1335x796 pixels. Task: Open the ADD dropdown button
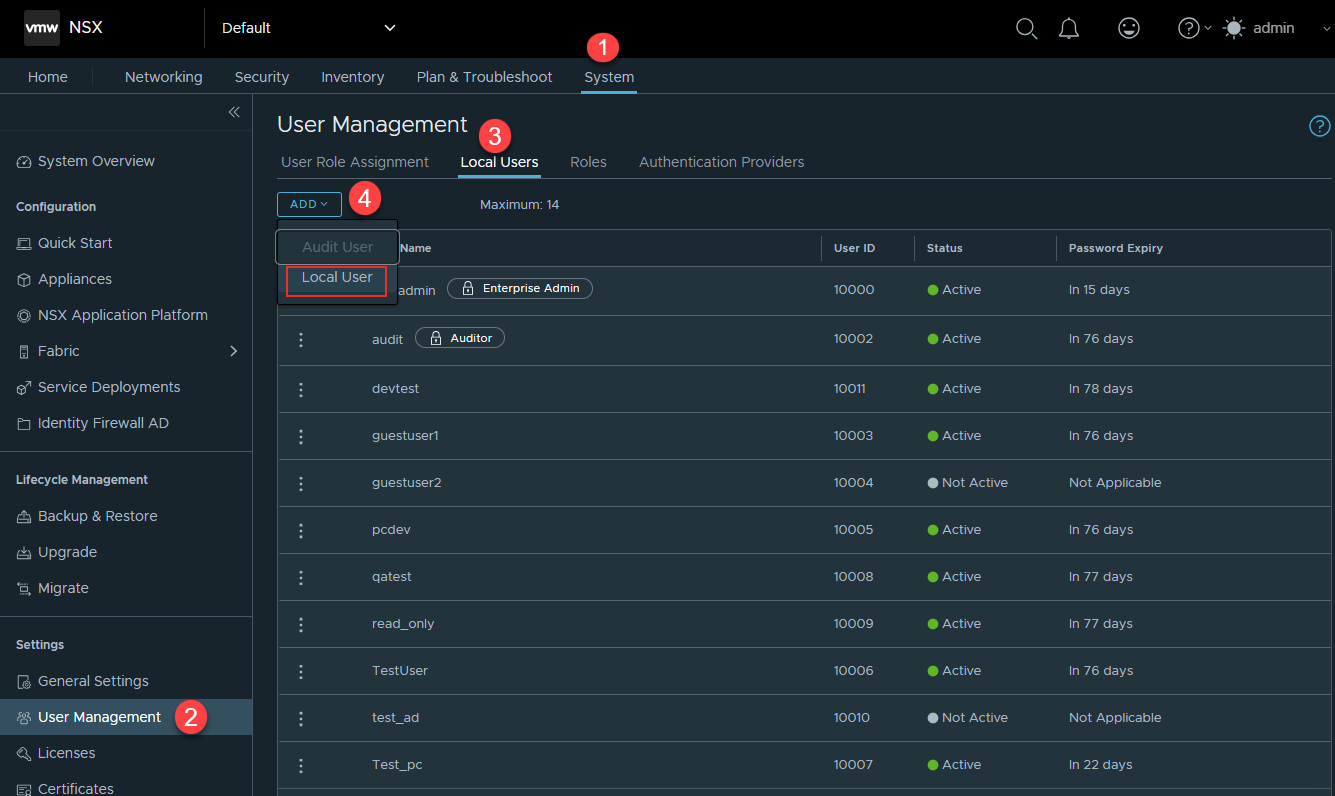[x=309, y=204]
